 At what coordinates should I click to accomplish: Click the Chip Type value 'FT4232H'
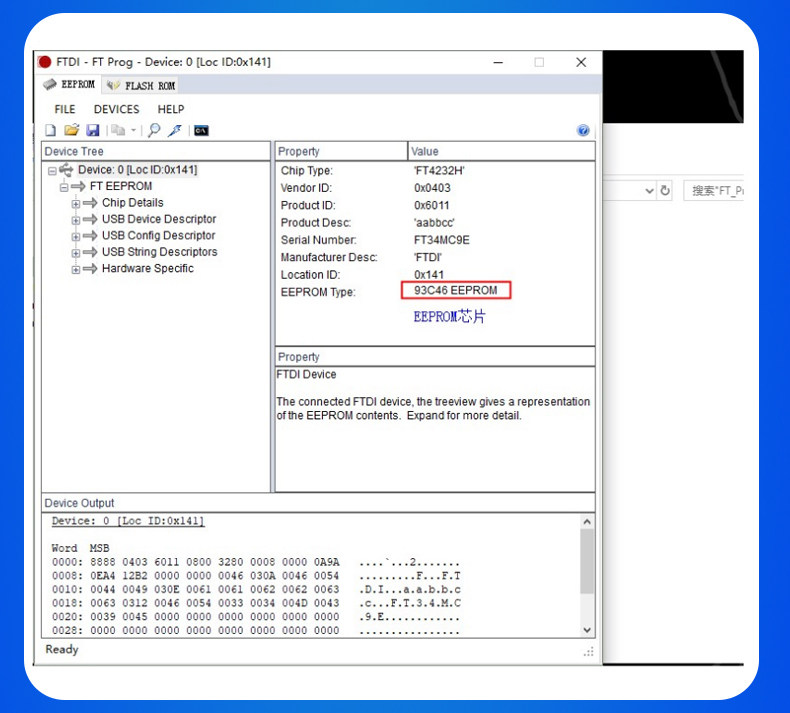(439, 170)
